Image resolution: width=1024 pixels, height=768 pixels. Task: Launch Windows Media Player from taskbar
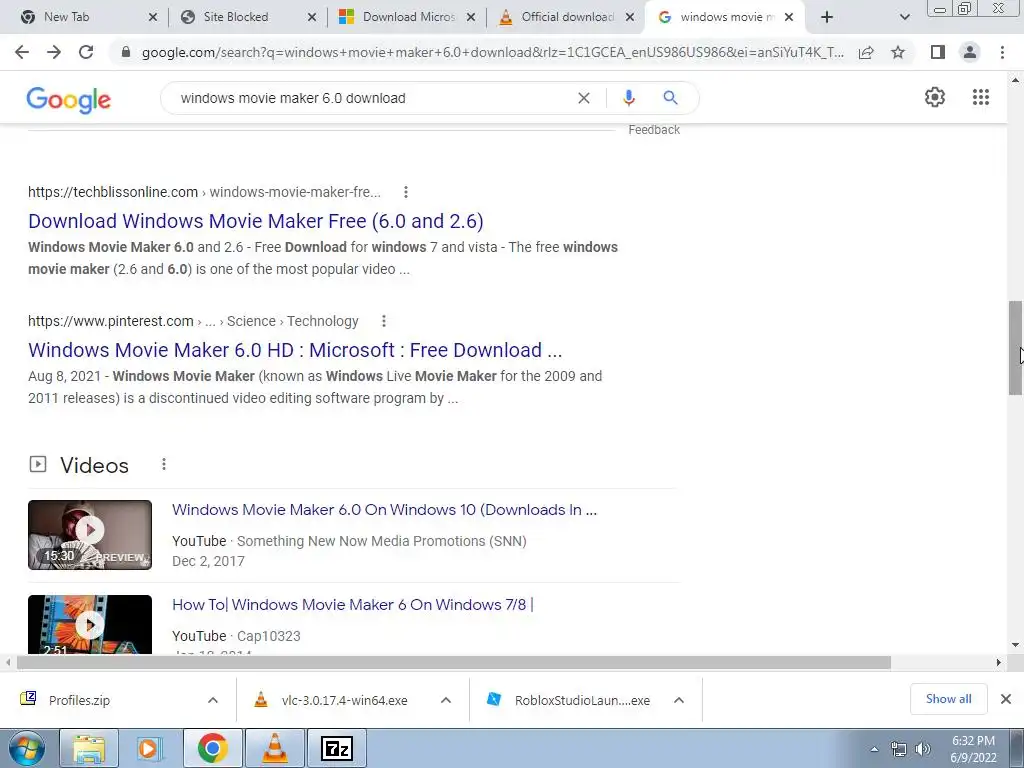point(149,748)
